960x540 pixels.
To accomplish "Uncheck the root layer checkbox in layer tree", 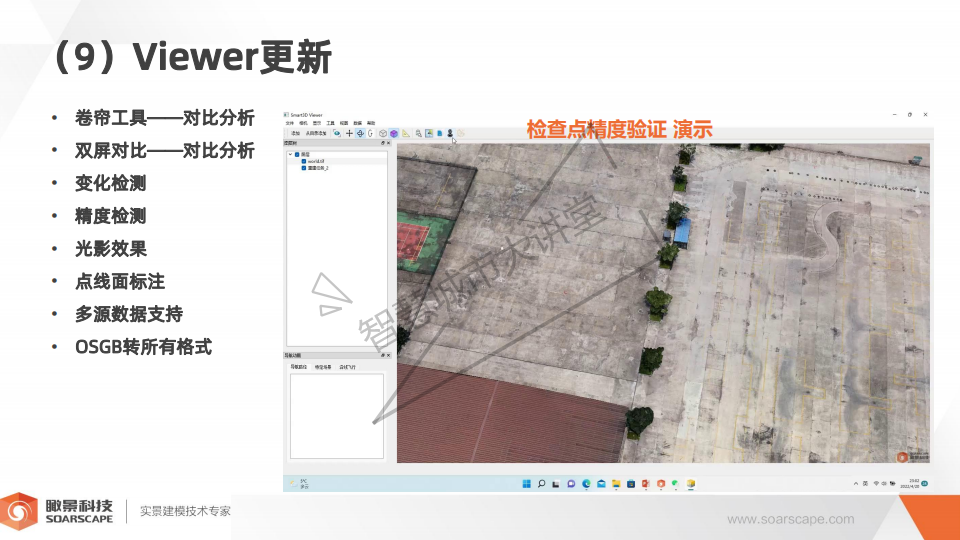I will [x=297, y=154].
